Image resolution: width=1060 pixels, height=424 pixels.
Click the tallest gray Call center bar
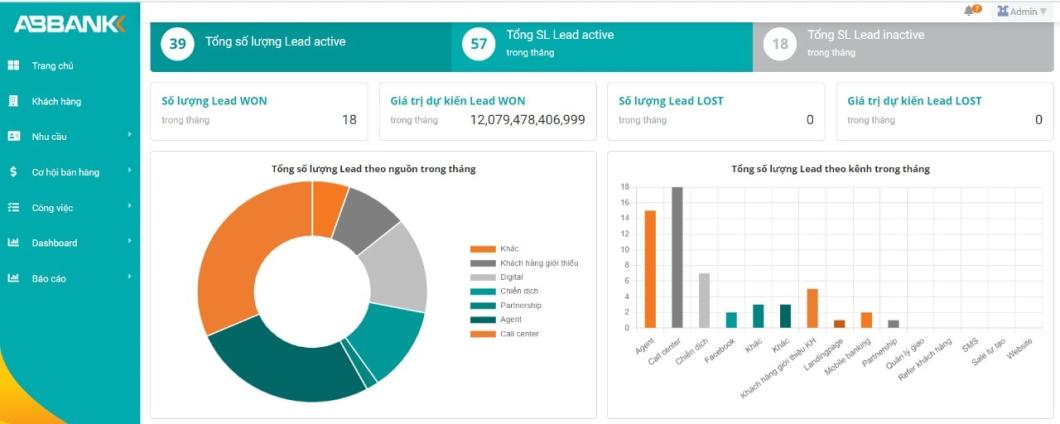pyautogui.click(x=677, y=257)
